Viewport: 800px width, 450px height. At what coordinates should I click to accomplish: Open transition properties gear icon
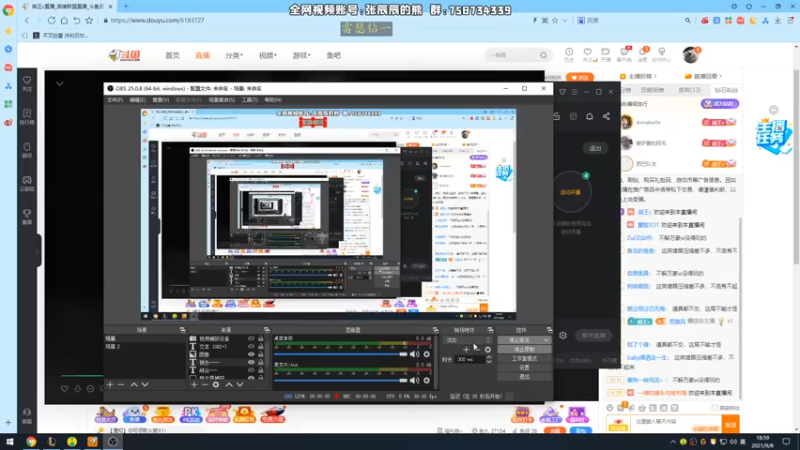[488, 349]
